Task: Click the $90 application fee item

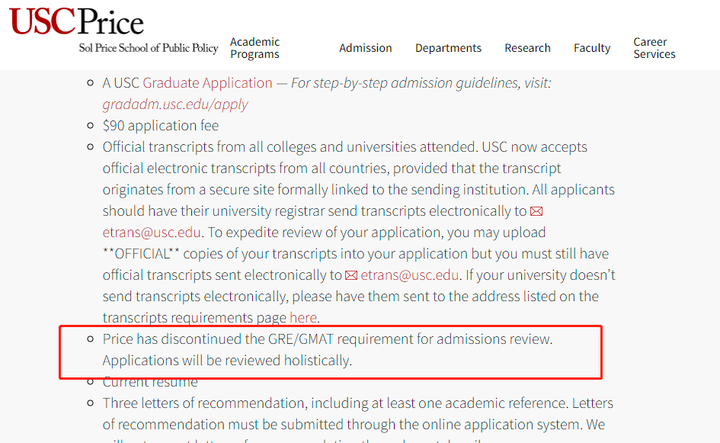Action: coord(160,125)
